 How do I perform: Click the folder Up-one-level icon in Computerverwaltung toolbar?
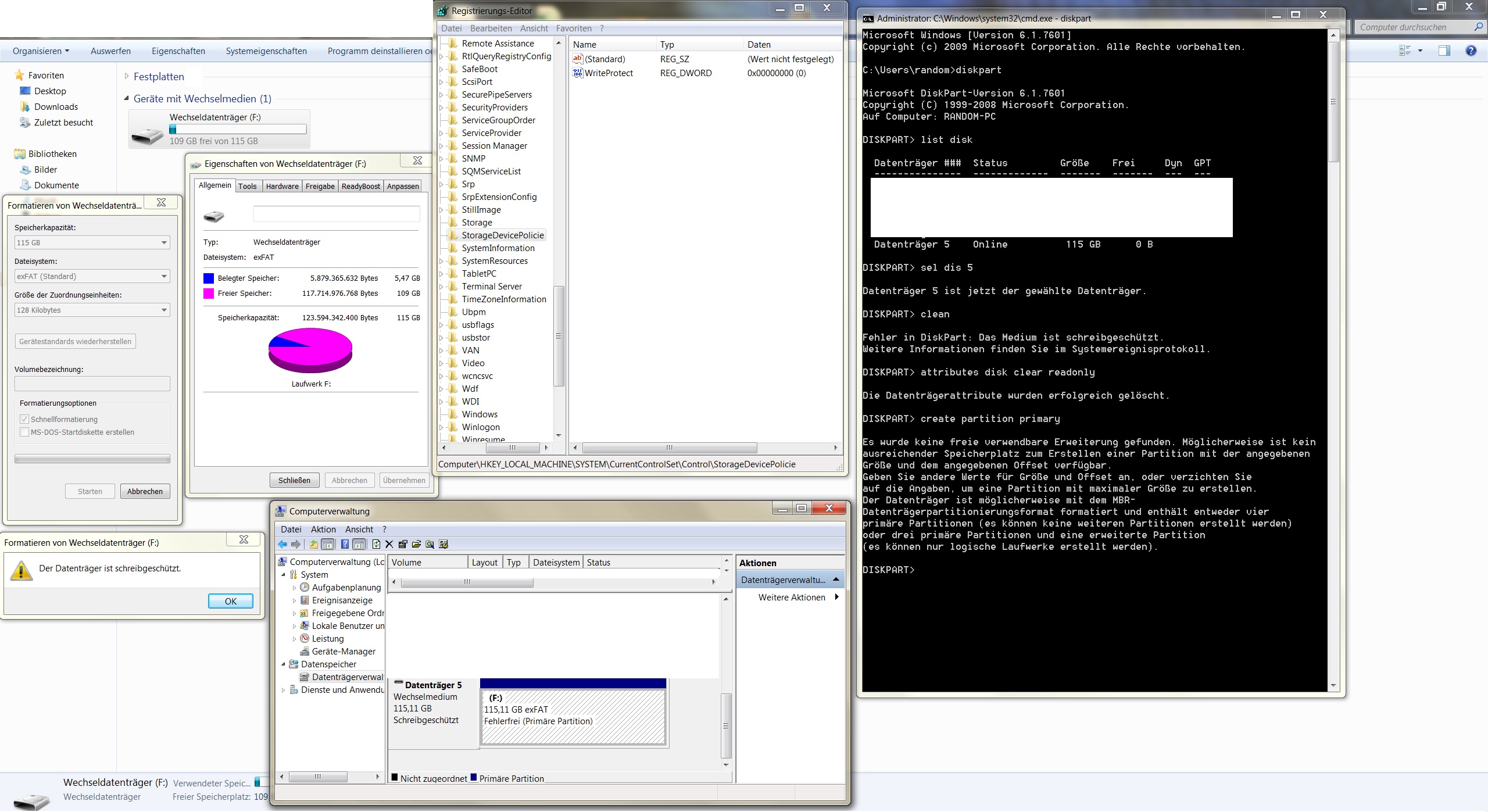coord(314,545)
